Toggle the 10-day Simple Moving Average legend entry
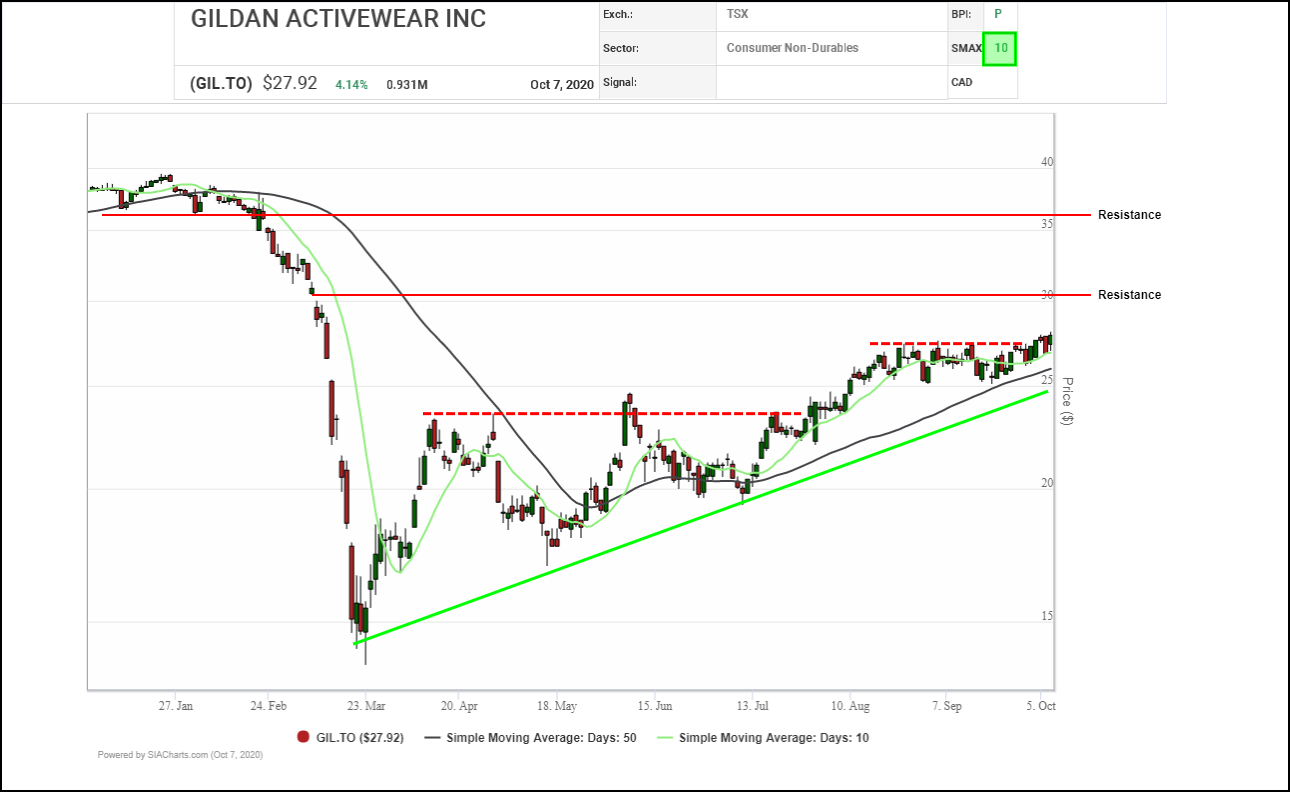 (763, 738)
